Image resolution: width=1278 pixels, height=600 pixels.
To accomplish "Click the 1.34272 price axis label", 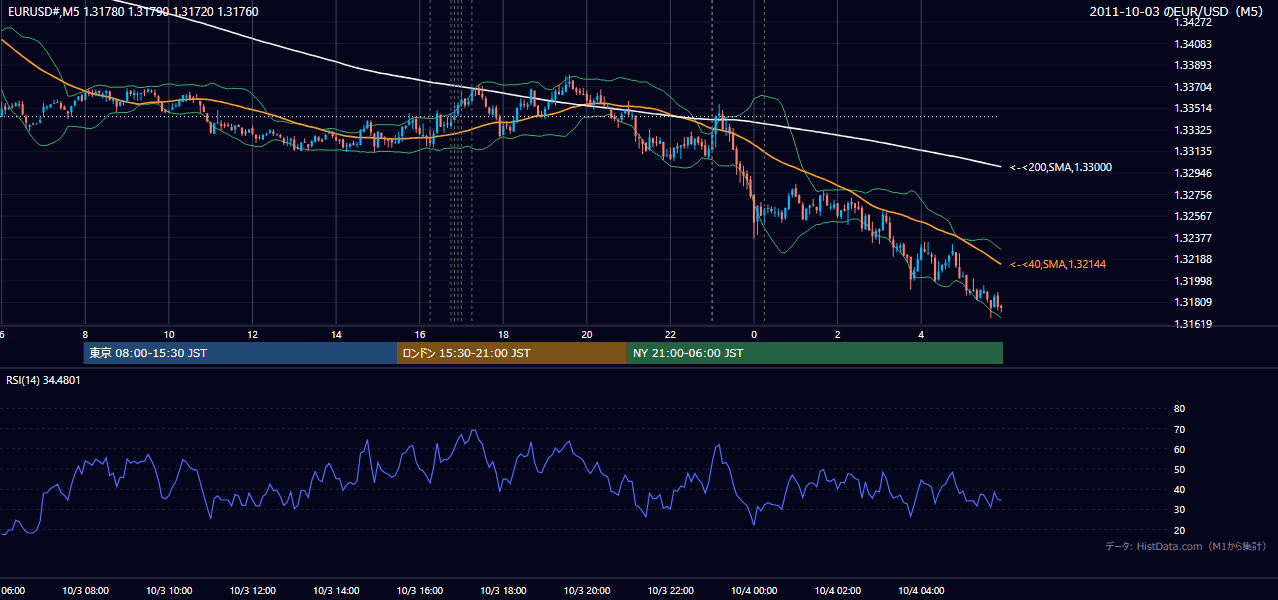I will [1192, 22].
